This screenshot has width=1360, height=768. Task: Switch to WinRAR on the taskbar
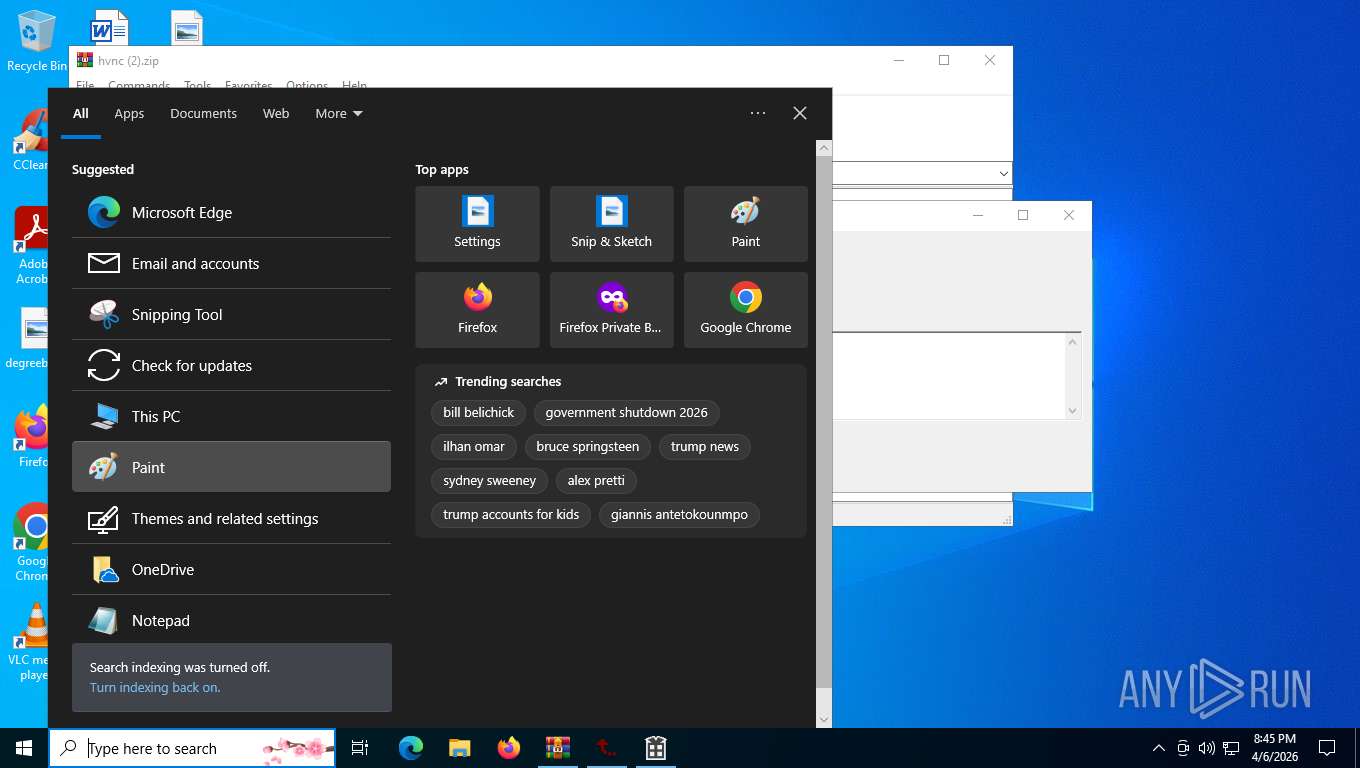[558, 748]
